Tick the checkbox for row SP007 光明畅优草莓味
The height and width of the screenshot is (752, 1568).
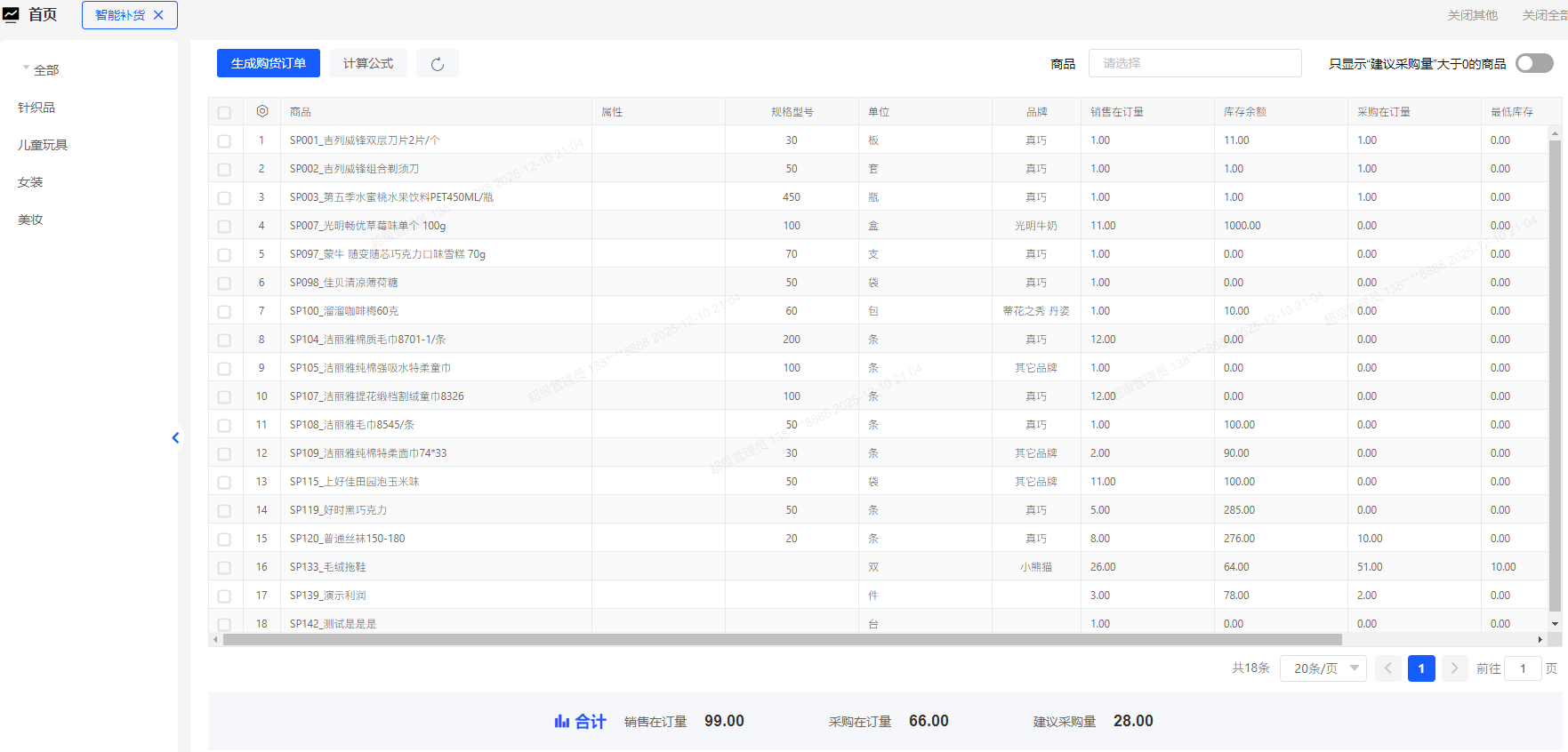(224, 227)
